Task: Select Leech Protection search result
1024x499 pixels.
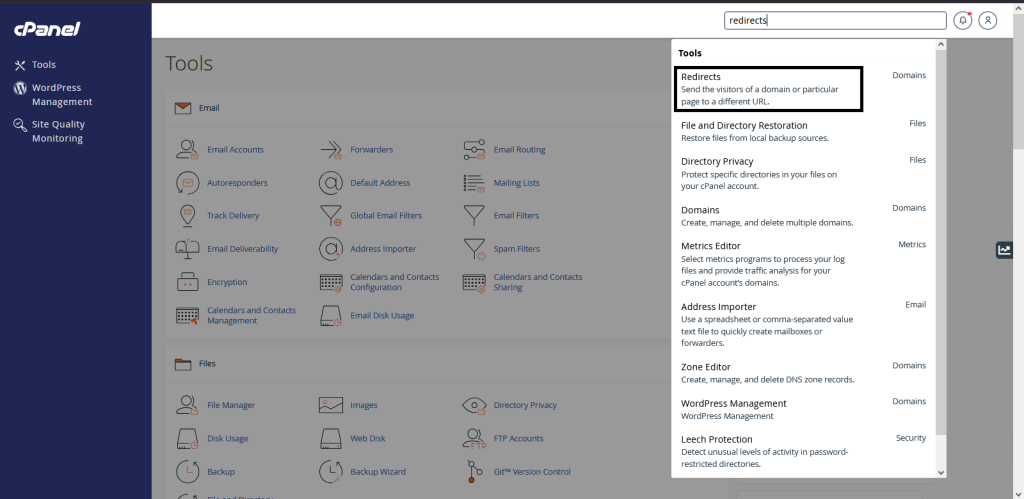Action: point(803,451)
